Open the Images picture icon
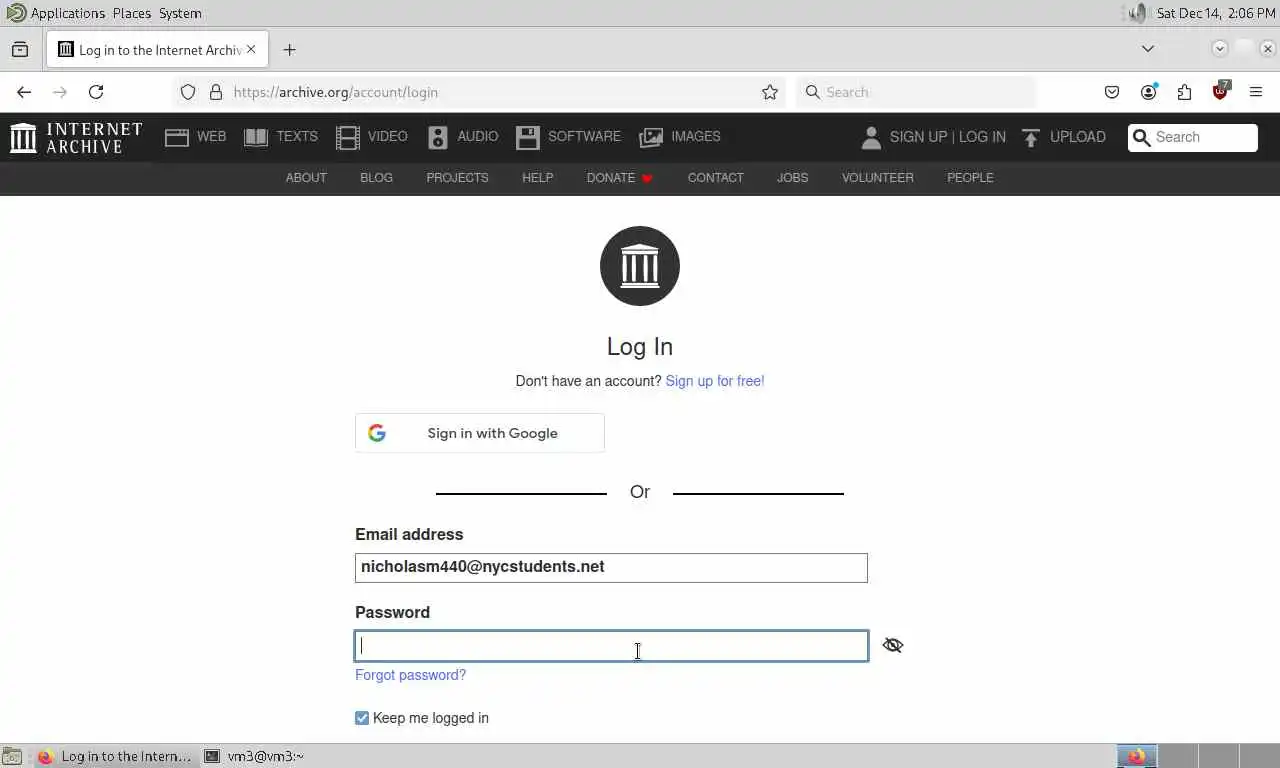Screen dimensions: 1280x768 [651, 138]
